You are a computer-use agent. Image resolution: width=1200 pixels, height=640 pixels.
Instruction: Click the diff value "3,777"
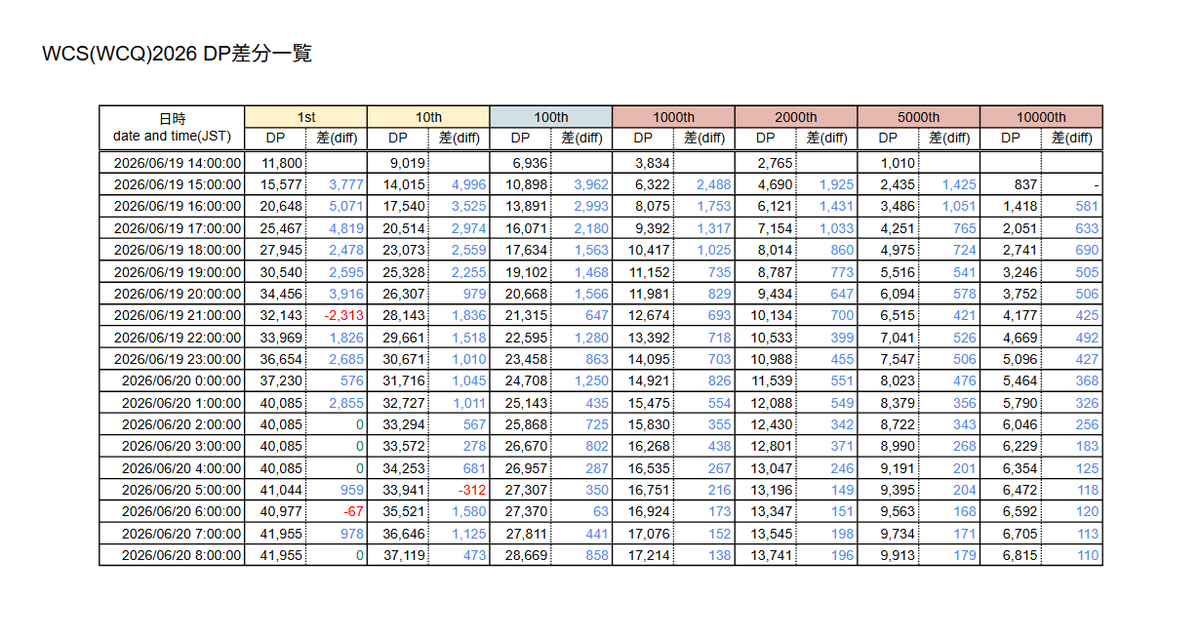click(x=347, y=184)
